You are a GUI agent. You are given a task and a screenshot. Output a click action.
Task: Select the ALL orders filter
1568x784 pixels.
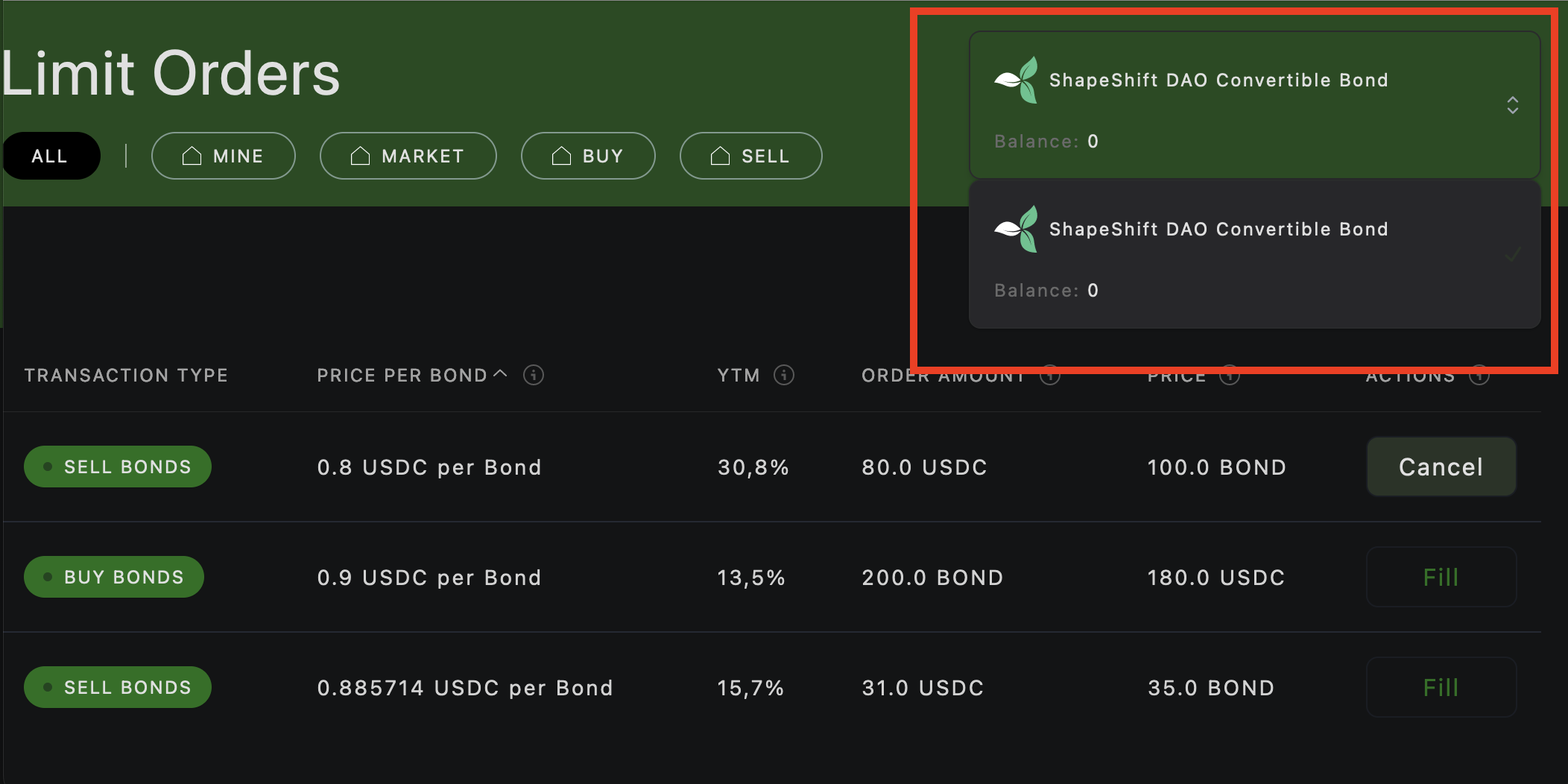[x=50, y=156]
